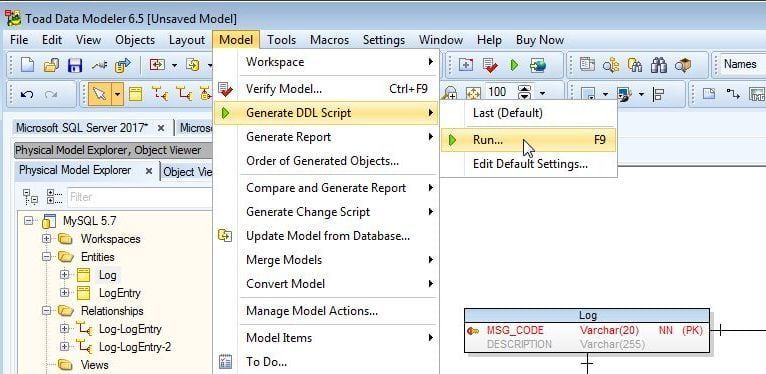
Task: Open the Buy Now menu
Action: (540, 40)
